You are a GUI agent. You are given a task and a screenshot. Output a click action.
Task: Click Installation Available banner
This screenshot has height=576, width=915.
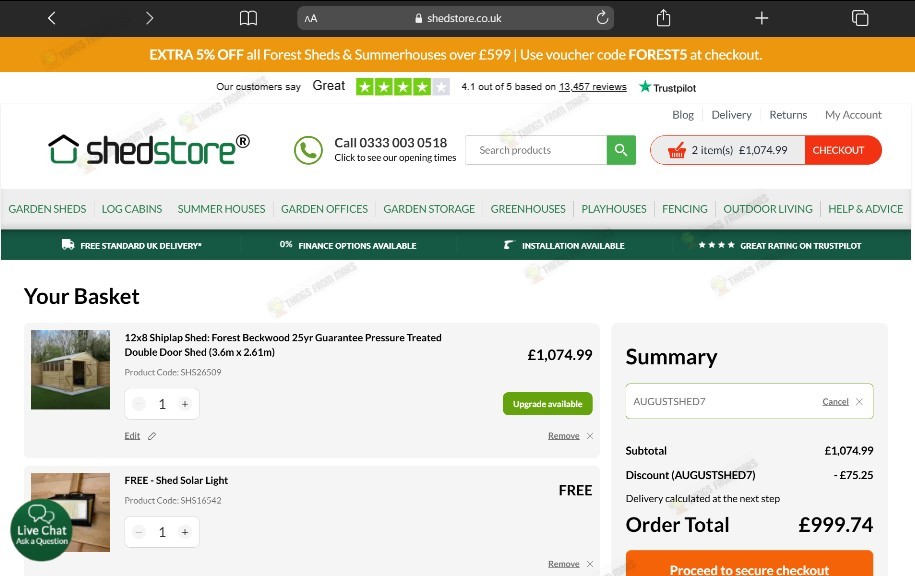564,245
